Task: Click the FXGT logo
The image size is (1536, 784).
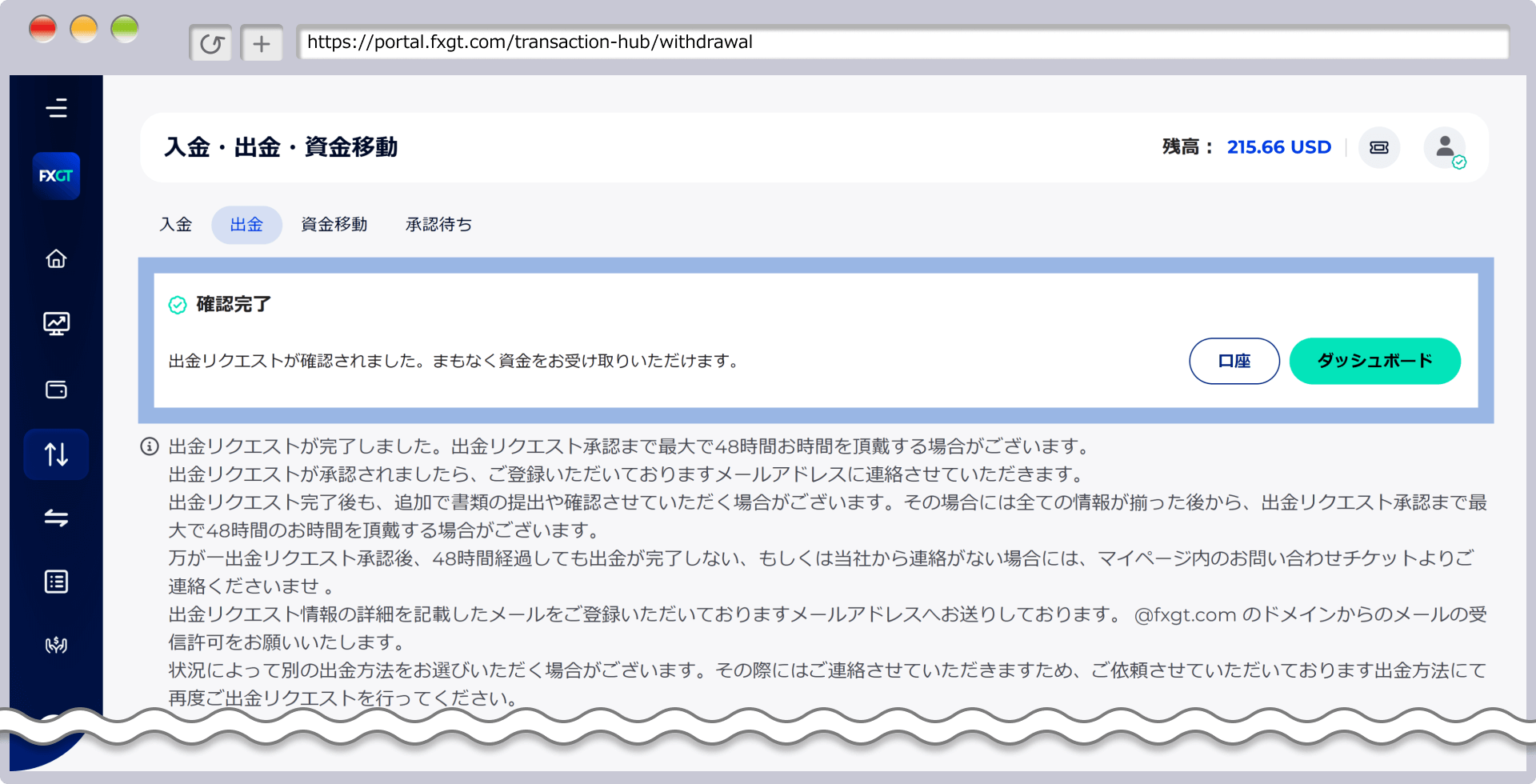Action: click(56, 175)
